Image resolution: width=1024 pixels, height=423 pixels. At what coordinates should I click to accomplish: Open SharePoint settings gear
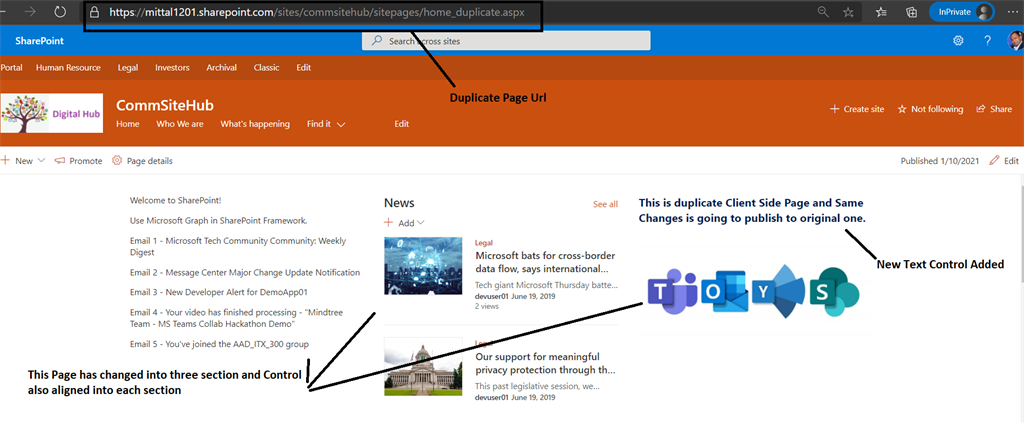point(958,40)
